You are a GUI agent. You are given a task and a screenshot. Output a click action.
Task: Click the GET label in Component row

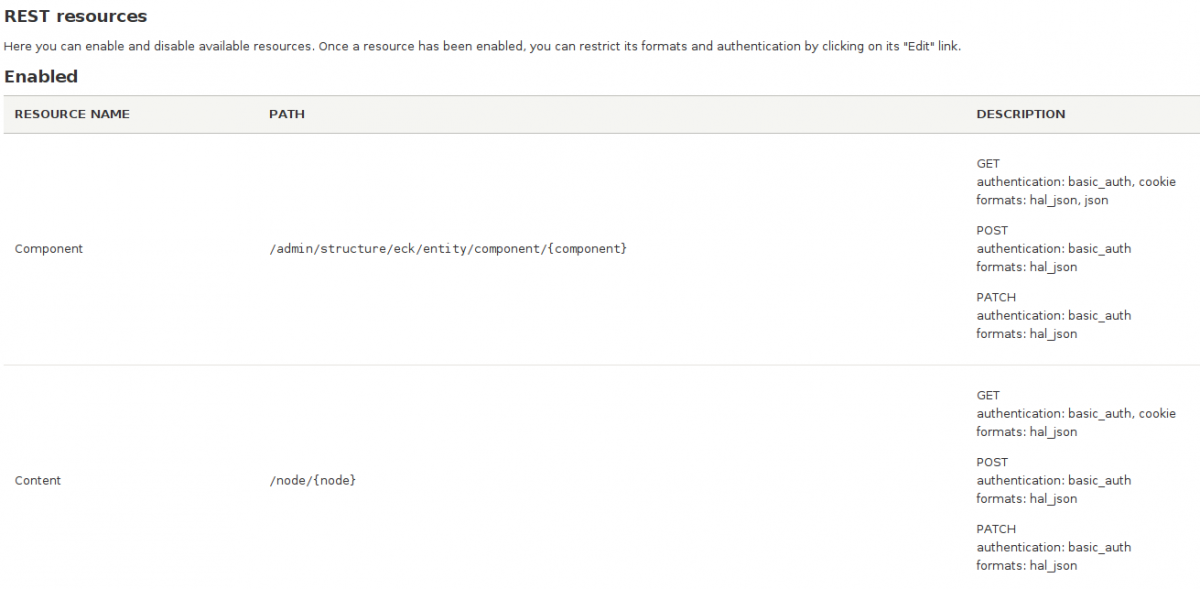987,164
